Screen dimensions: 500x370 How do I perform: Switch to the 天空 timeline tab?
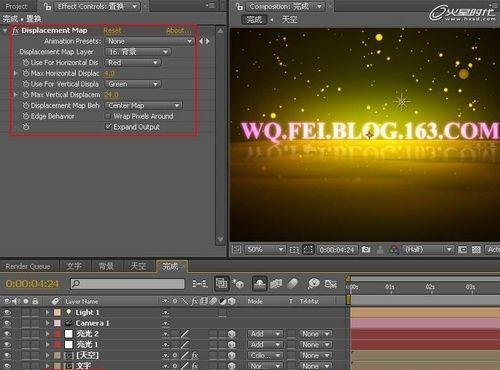138,266
